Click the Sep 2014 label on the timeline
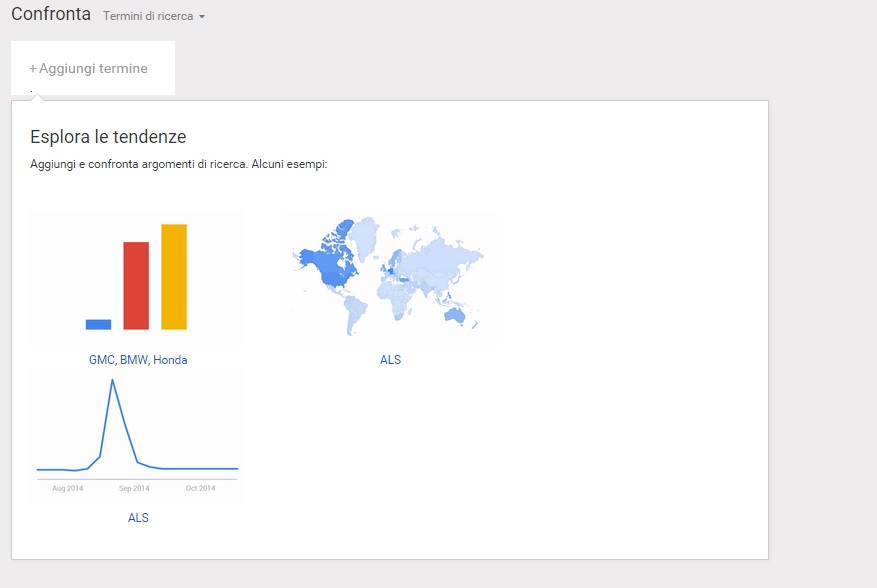This screenshot has width=877, height=588. (x=134, y=488)
